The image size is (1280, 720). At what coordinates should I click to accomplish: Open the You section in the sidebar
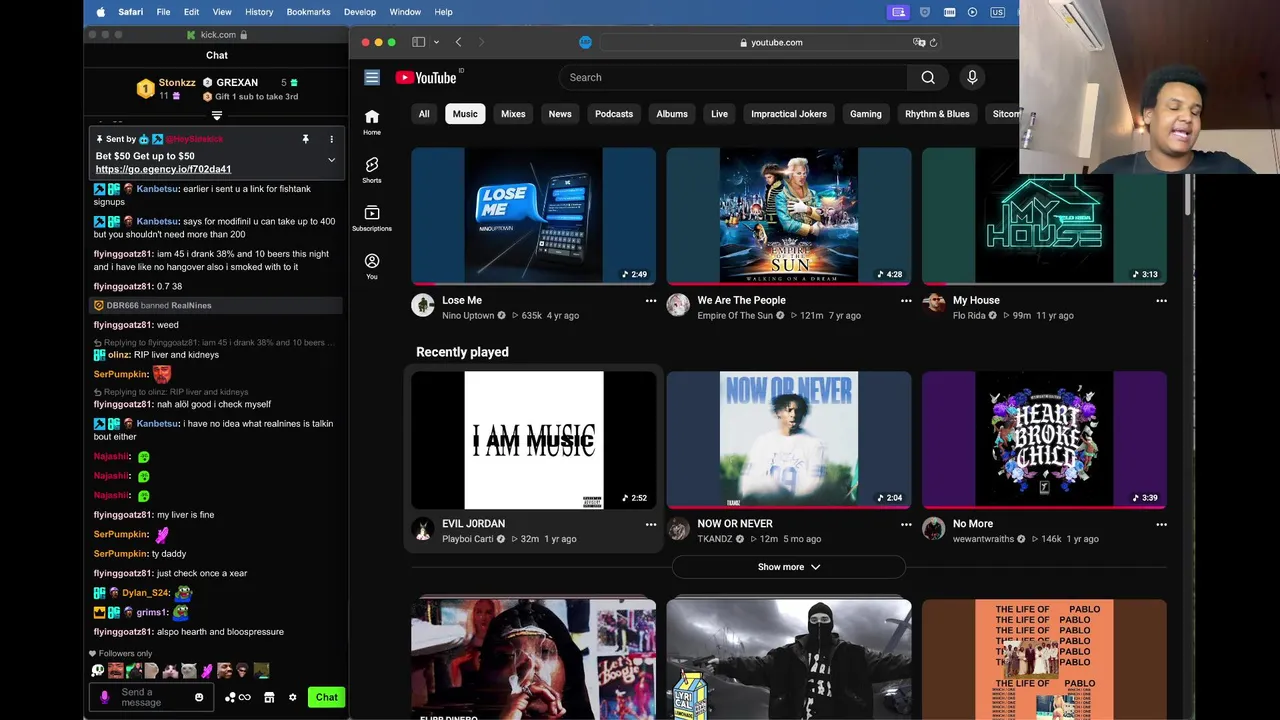[372, 265]
